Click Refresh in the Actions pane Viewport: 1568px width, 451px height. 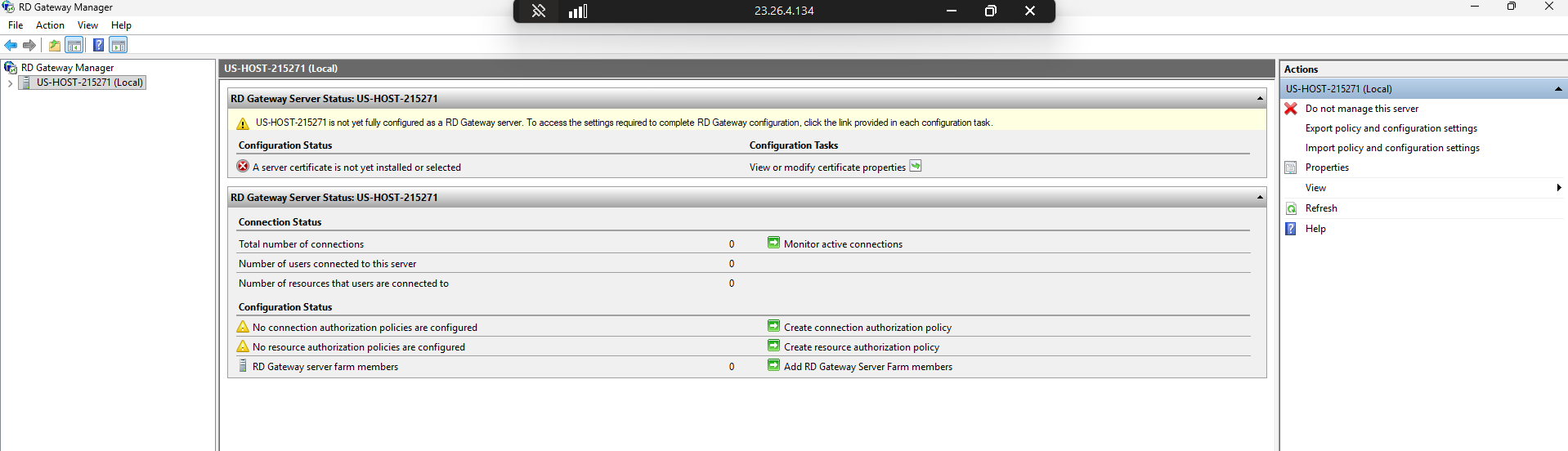(1321, 208)
